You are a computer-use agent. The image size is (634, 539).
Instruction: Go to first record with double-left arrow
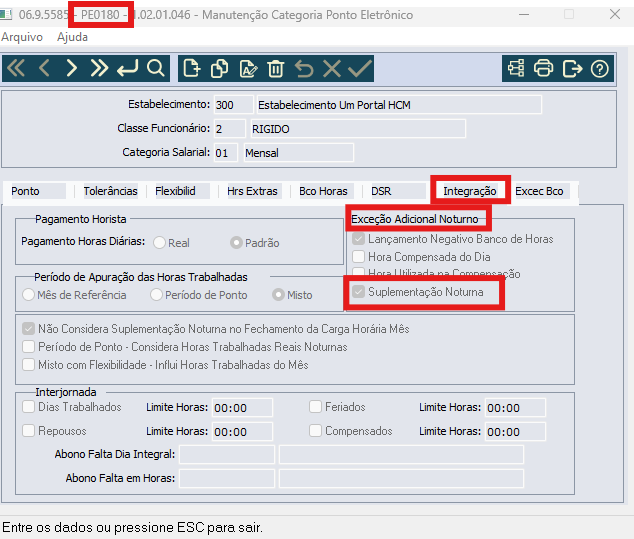point(16,68)
